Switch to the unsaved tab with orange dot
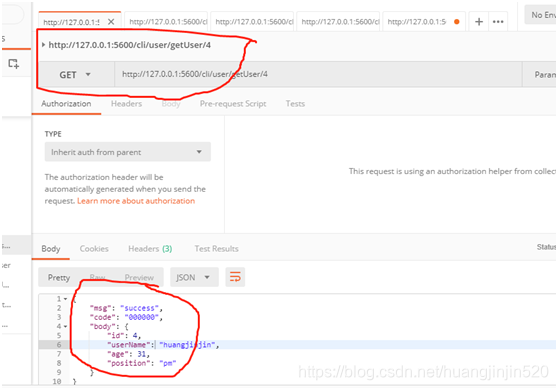The image size is (558, 390). coord(423,22)
